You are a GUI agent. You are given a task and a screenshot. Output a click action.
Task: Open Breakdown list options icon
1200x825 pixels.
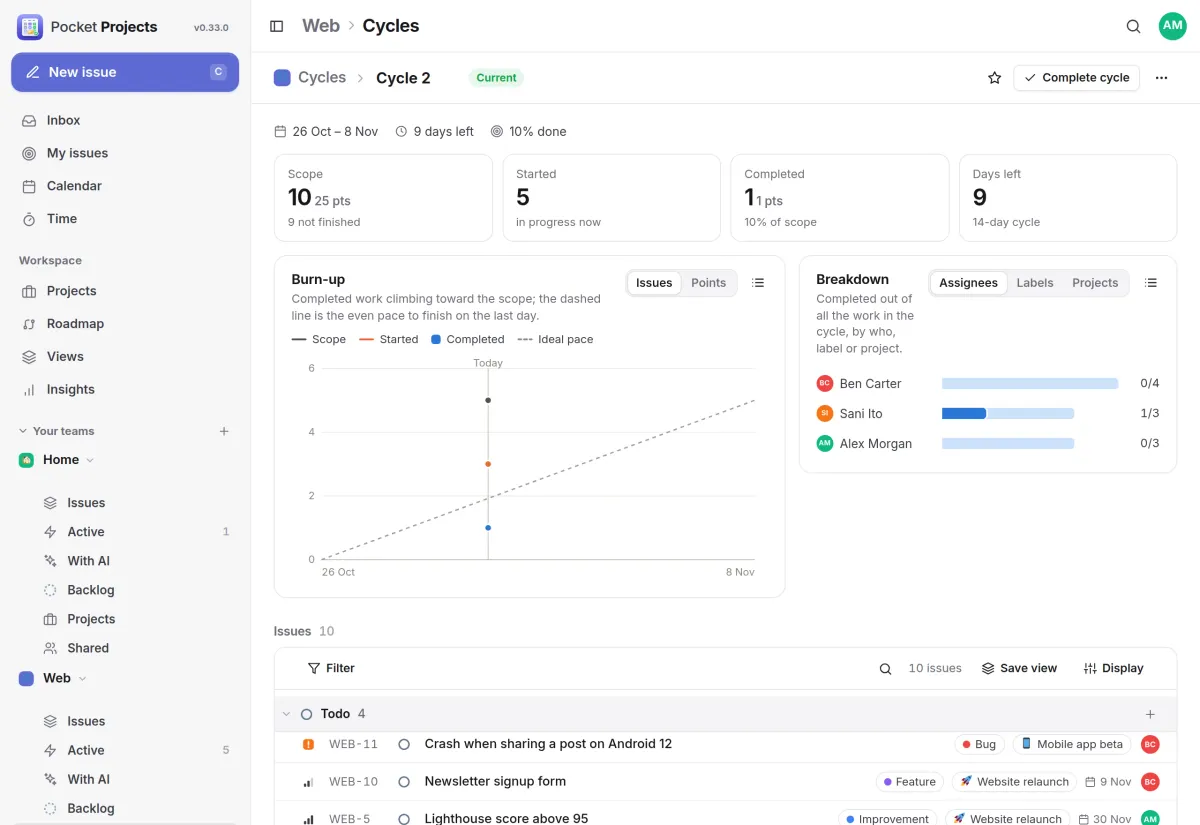pyautogui.click(x=1151, y=283)
